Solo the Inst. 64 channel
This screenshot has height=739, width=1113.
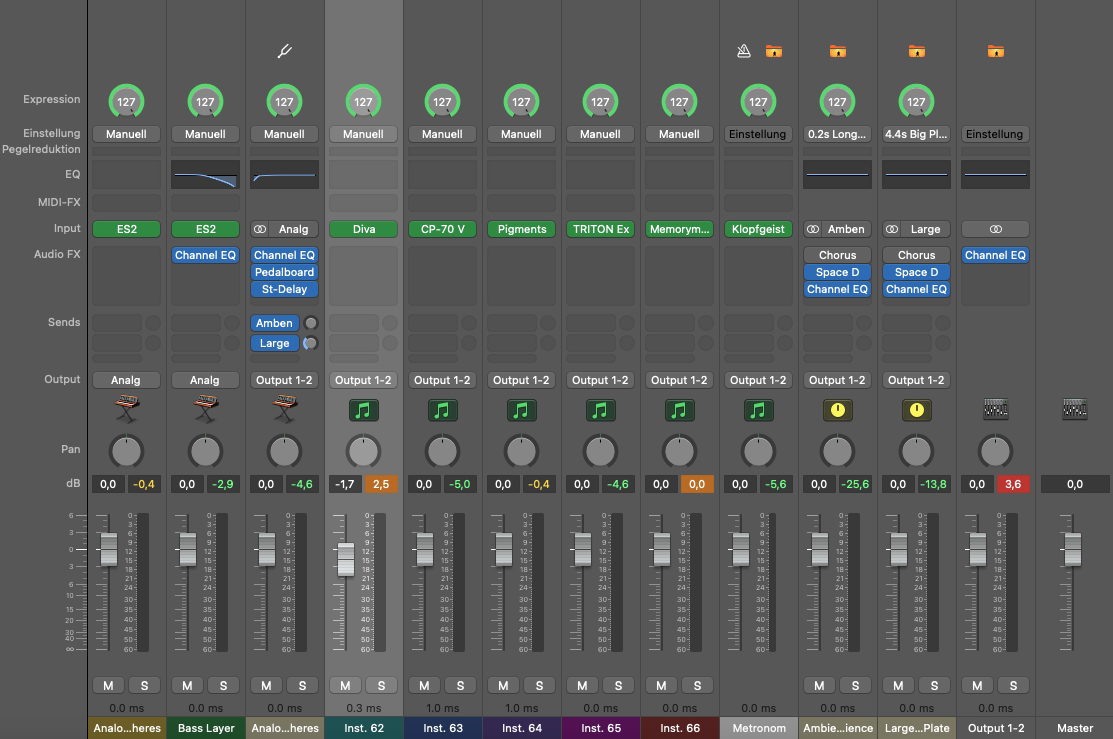[x=539, y=685]
